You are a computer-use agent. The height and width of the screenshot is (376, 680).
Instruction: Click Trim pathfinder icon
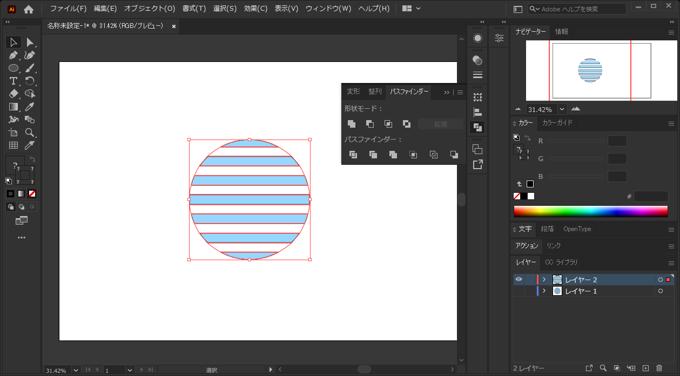coord(373,154)
